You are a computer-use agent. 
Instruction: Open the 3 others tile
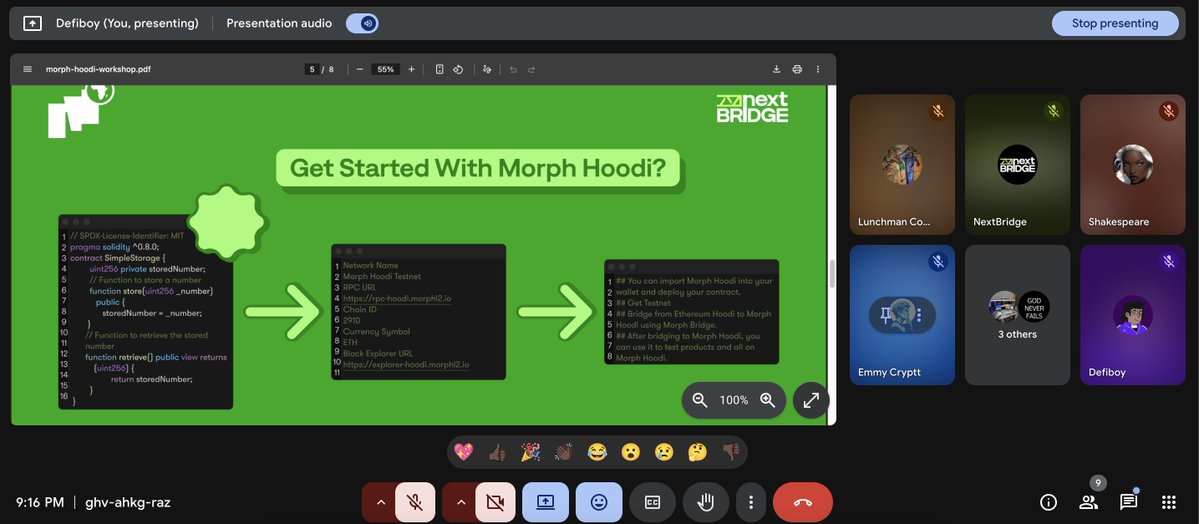[1017, 315]
